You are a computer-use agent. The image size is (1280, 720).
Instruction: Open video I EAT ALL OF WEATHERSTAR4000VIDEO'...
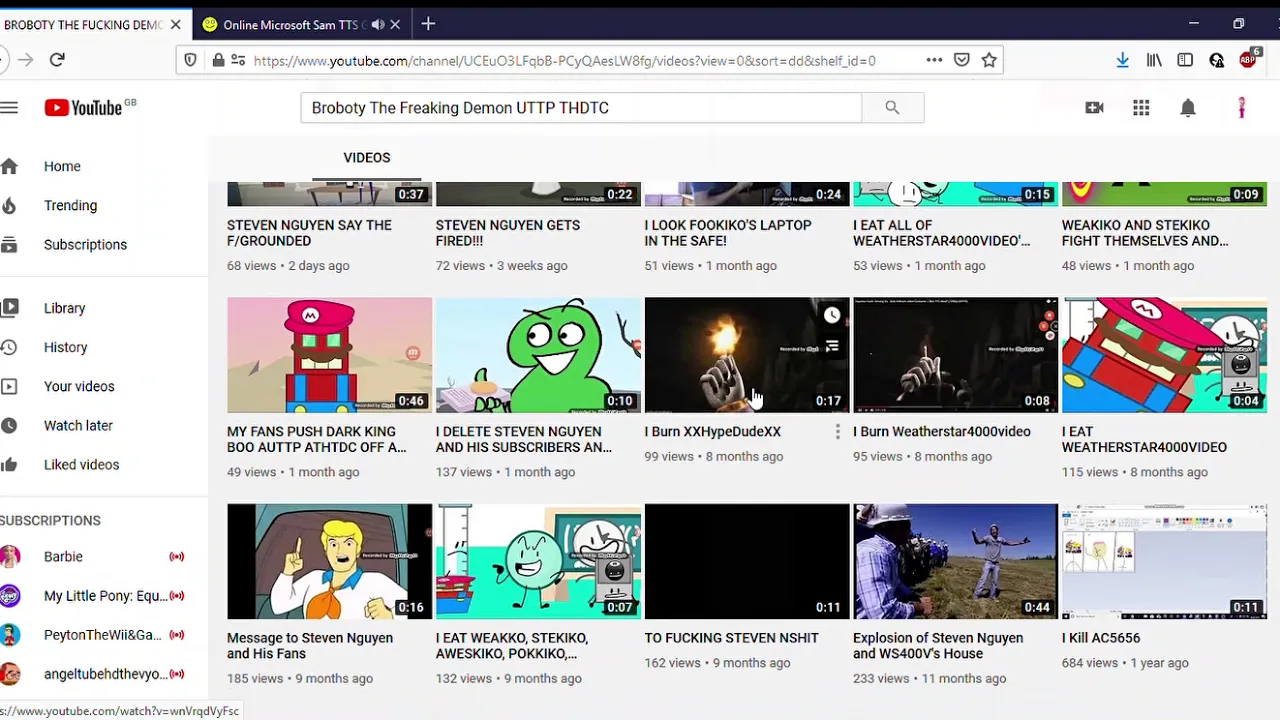point(941,233)
